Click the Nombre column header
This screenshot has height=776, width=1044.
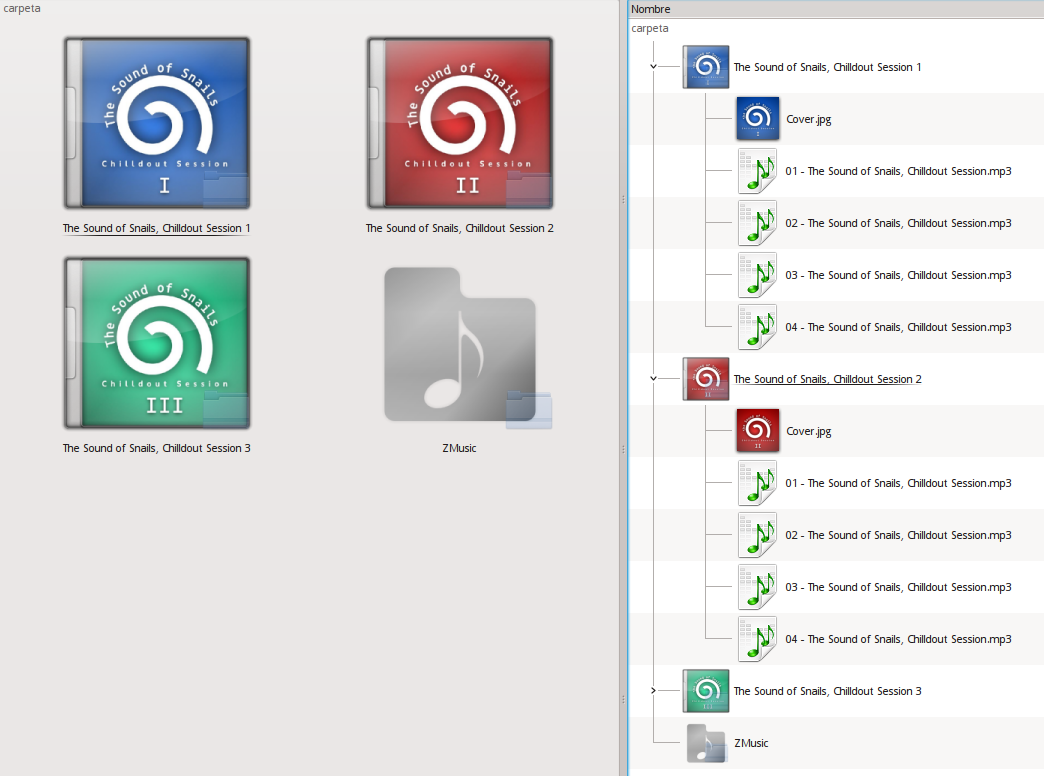[836, 9]
